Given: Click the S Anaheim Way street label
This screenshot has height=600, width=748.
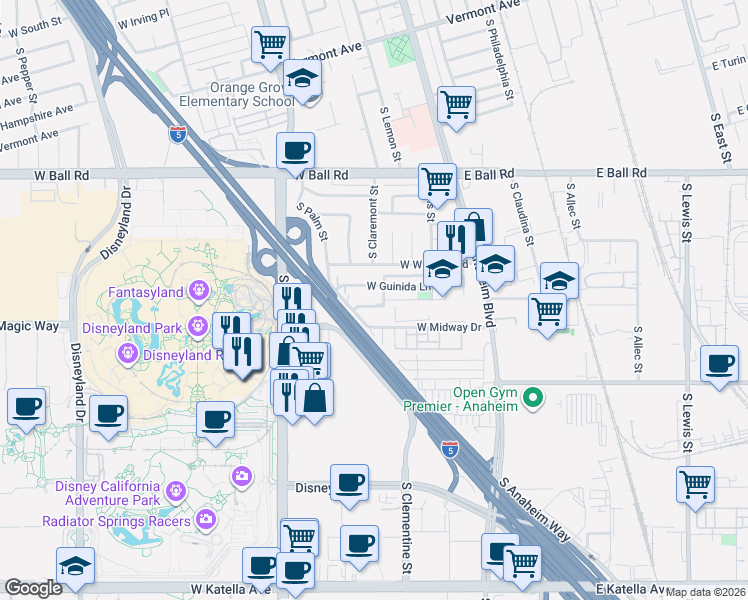Looking at the screenshot, I should pyautogui.click(x=534, y=510).
